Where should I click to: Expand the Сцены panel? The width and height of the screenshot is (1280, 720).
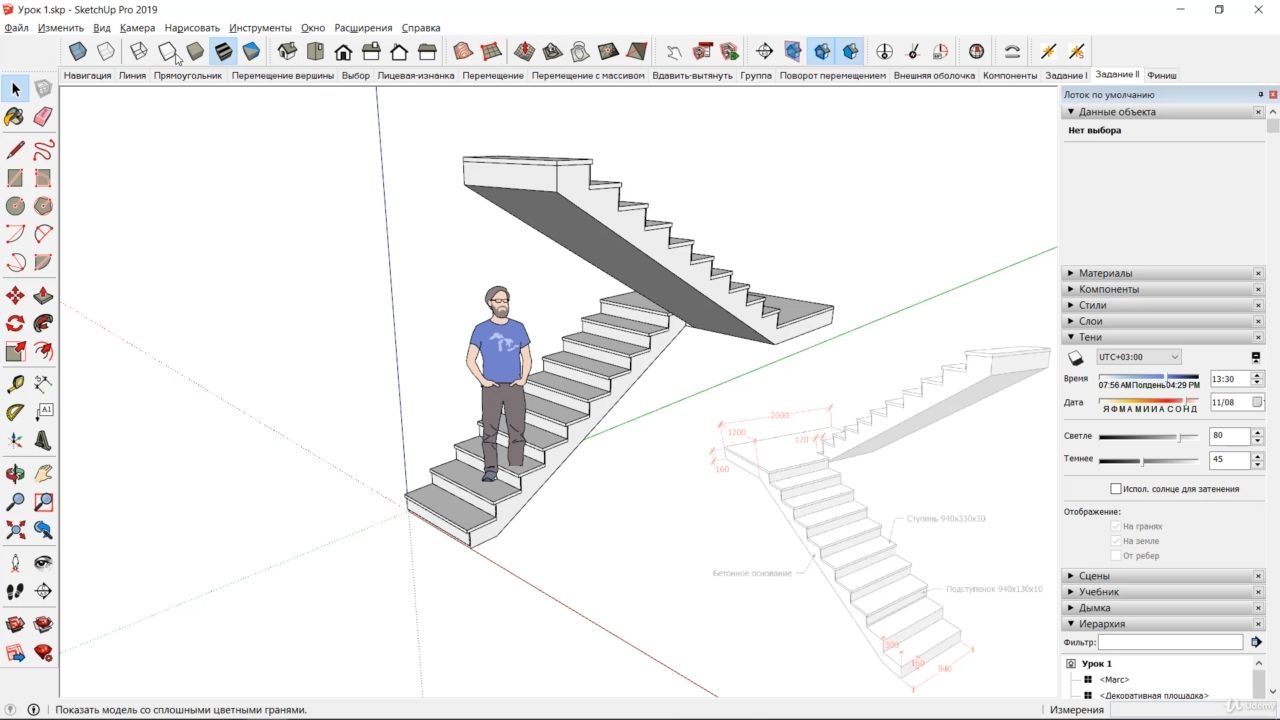[x=1071, y=576]
